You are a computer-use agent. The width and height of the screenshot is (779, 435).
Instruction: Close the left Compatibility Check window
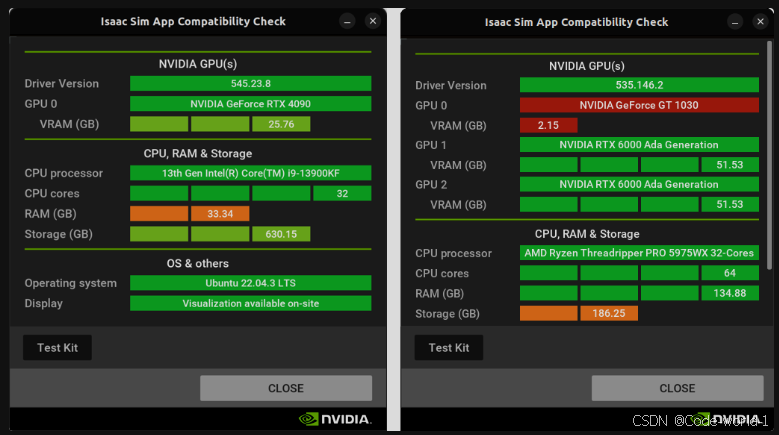point(373,21)
